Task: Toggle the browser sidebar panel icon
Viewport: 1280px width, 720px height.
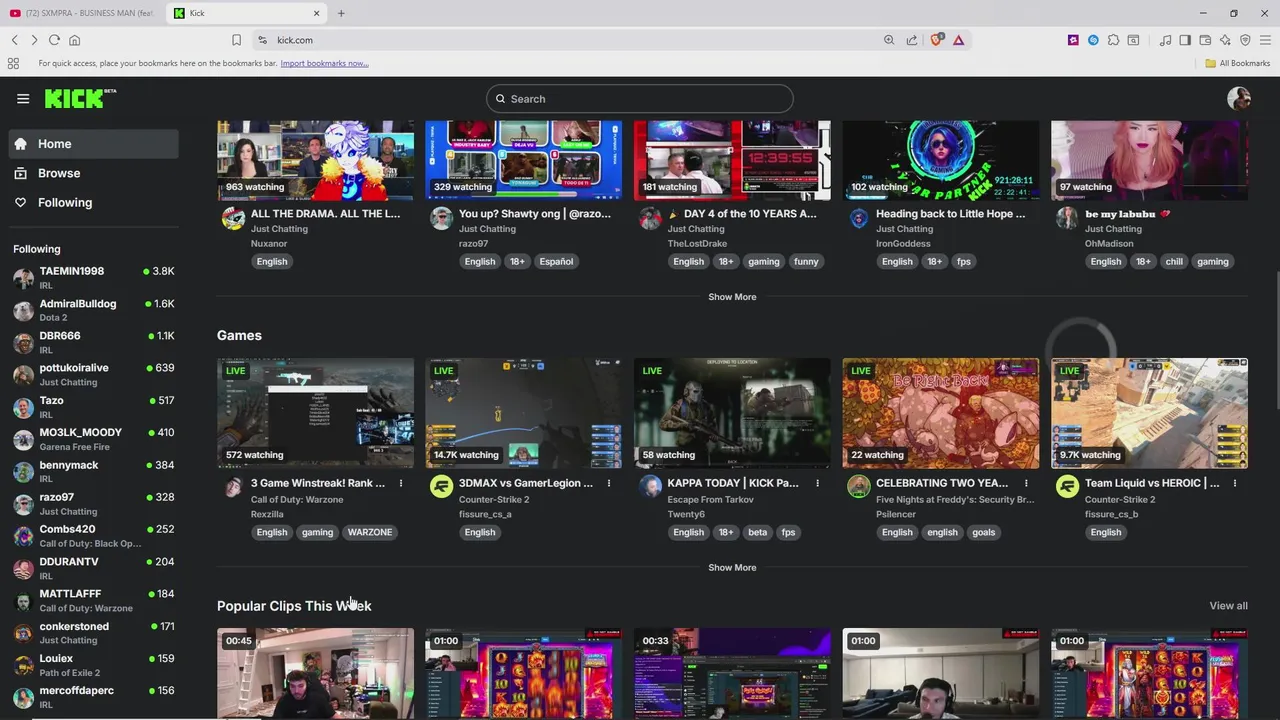Action: (x=1185, y=40)
